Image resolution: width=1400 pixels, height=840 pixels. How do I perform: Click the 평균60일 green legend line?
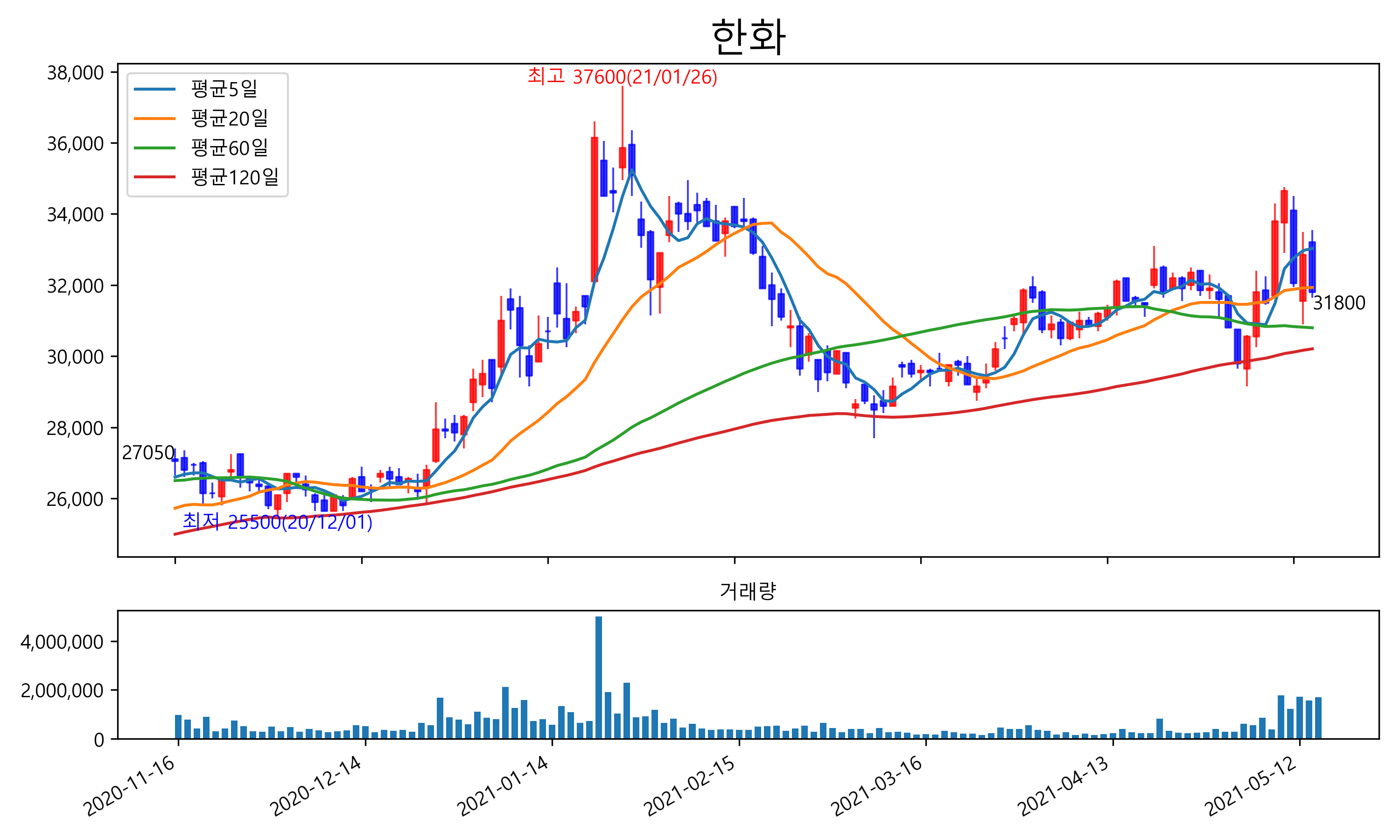point(154,148)
